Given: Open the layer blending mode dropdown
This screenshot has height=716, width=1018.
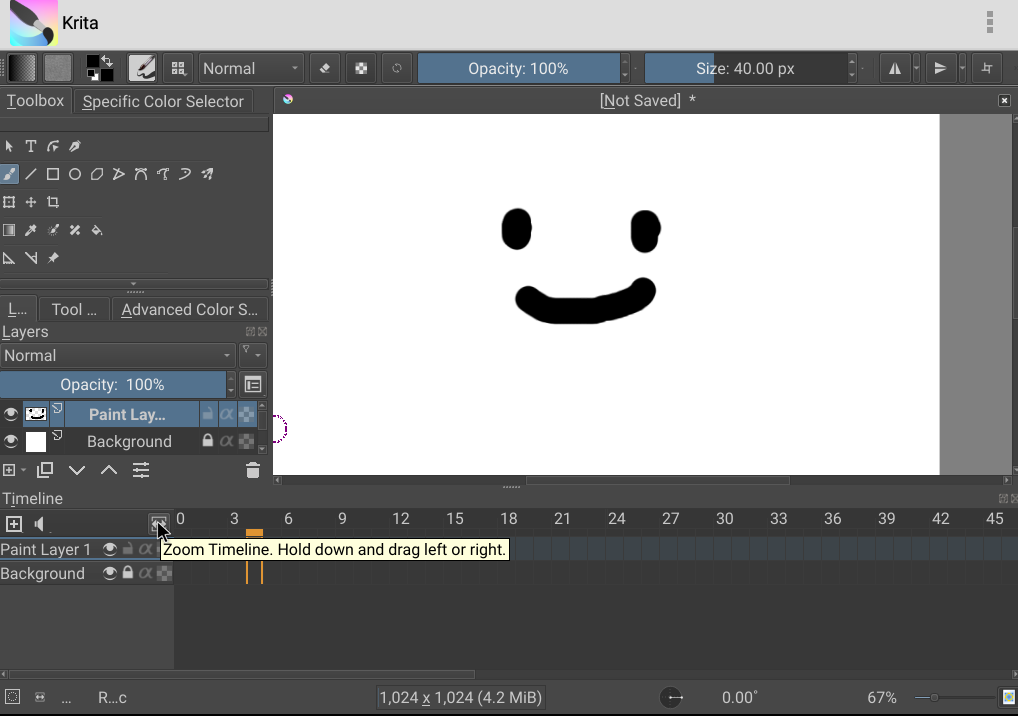Looking at the screenshot, I should (x=117, y=356).
